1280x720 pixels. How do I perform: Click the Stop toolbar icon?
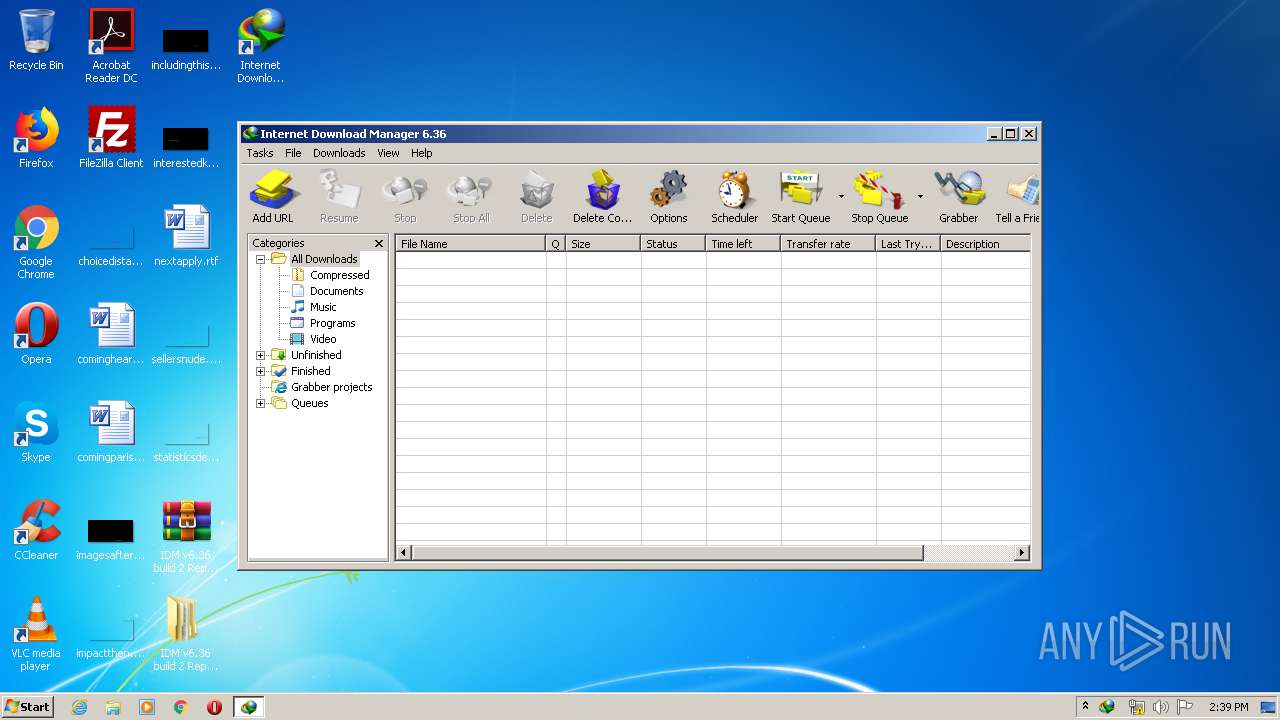405,197
